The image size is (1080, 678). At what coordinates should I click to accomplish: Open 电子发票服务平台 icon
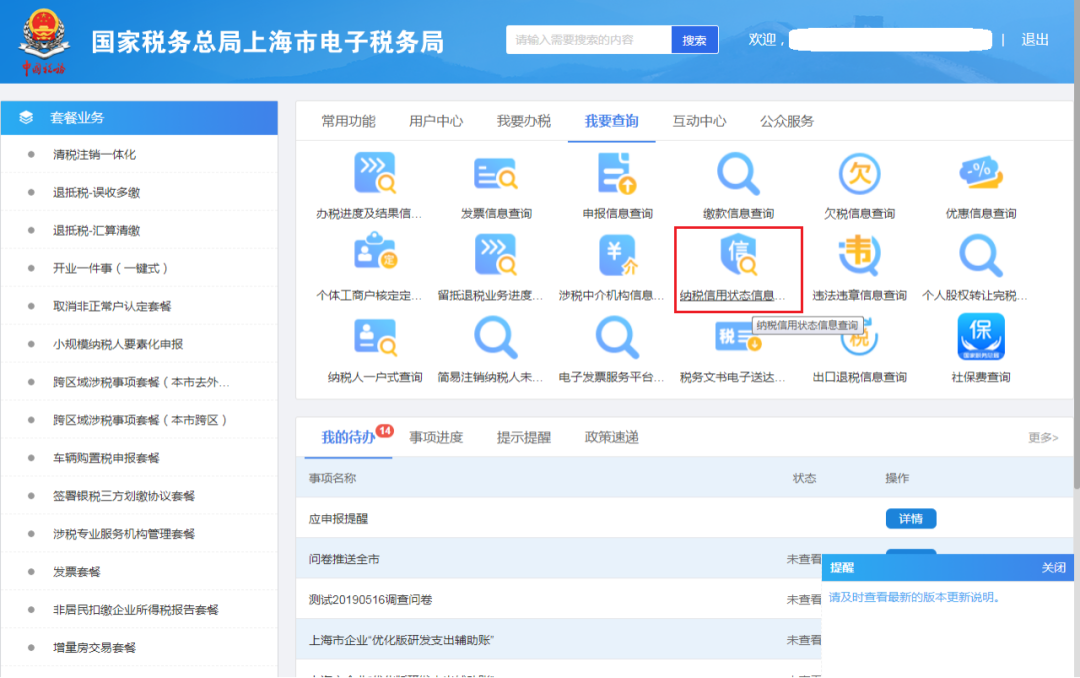[616, 337]
